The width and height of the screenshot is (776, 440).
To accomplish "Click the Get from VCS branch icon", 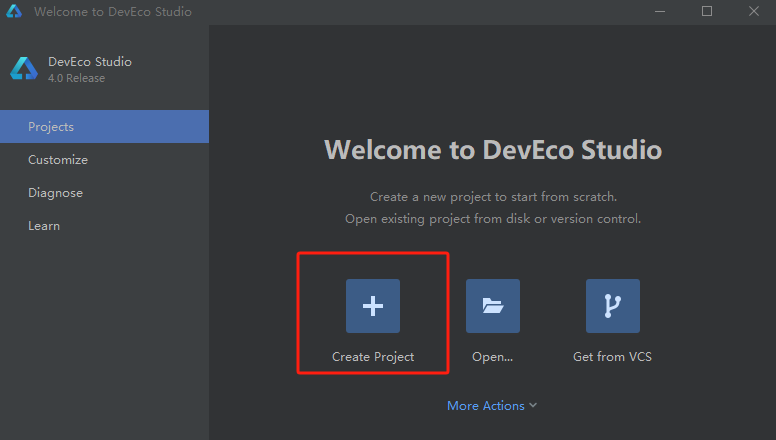I will click(x=613, y=306).
